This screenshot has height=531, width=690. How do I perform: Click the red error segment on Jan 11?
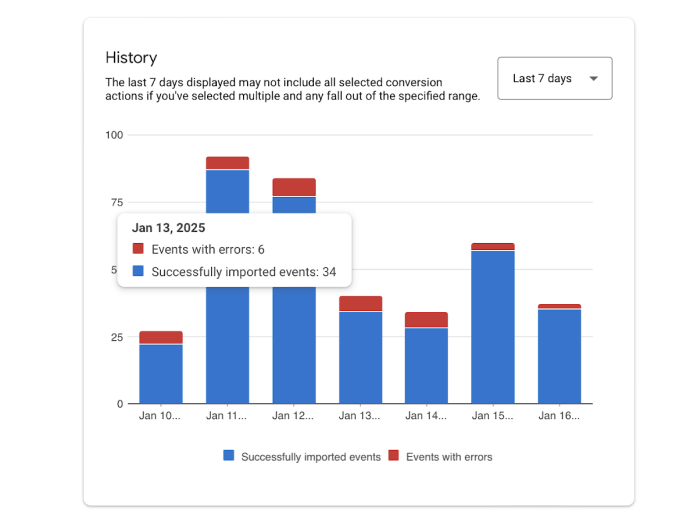pos(228,163)
